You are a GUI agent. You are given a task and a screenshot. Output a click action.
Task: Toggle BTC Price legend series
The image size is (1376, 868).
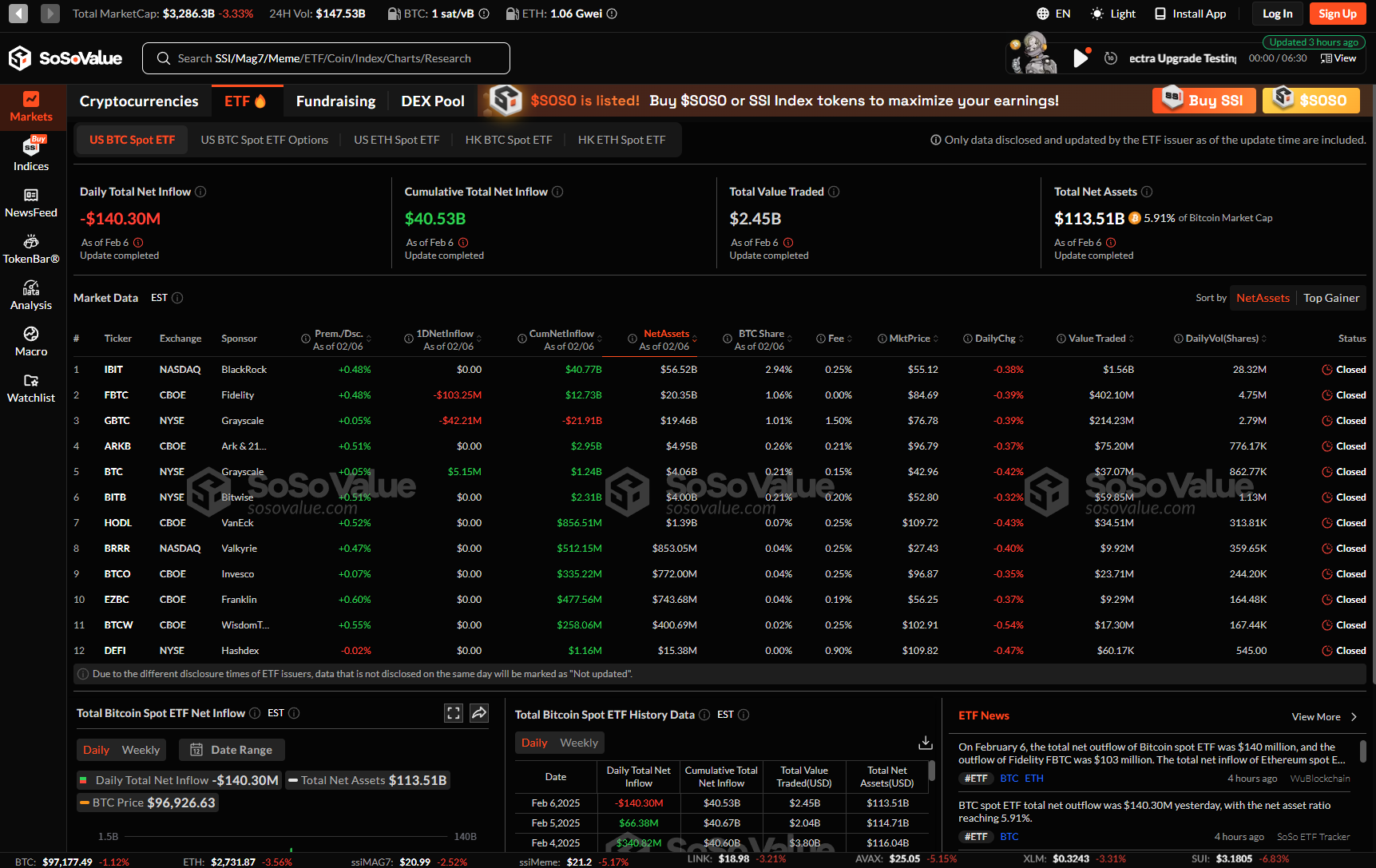click(x=148, y=803)
